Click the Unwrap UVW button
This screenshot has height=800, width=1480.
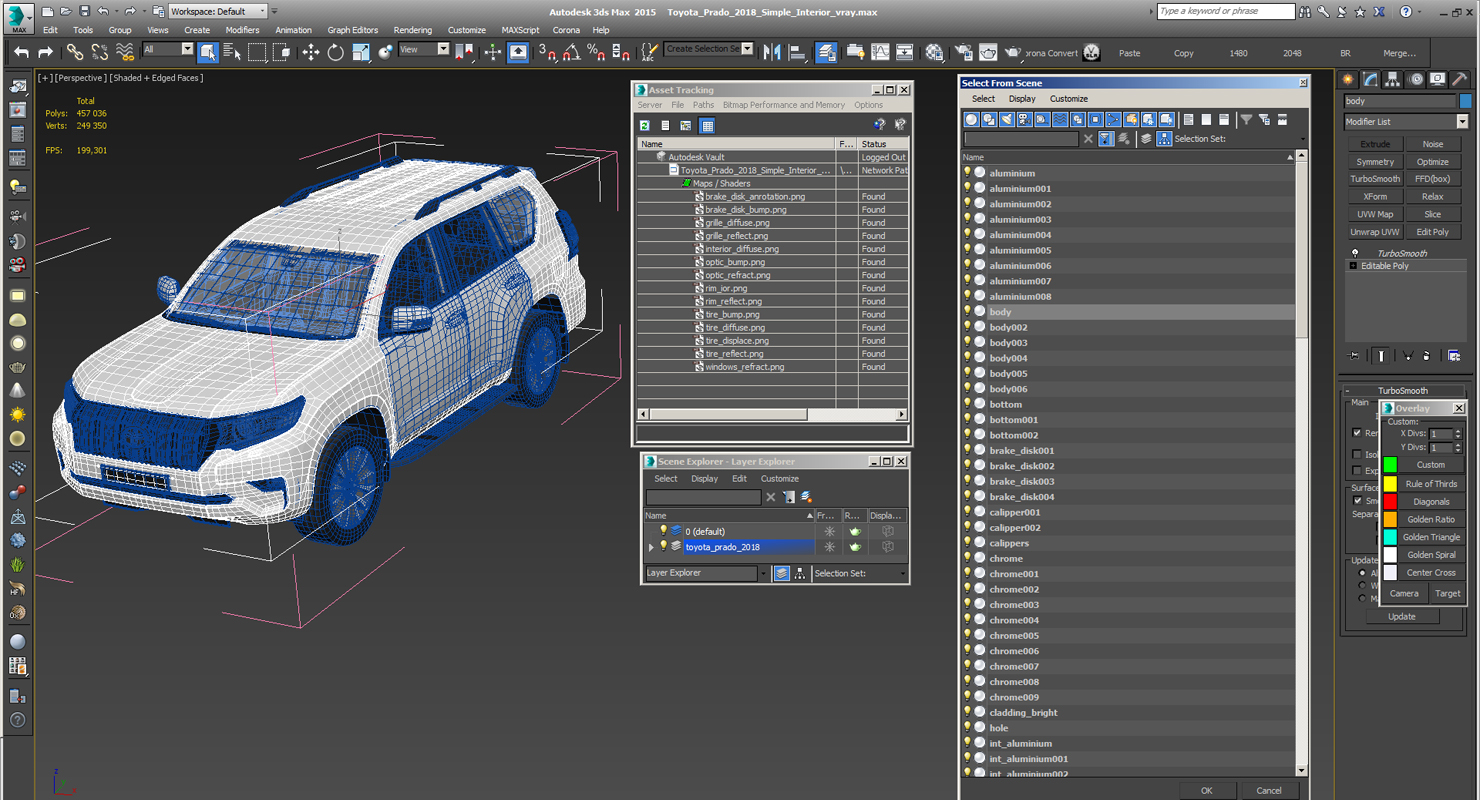point(1375,232)
